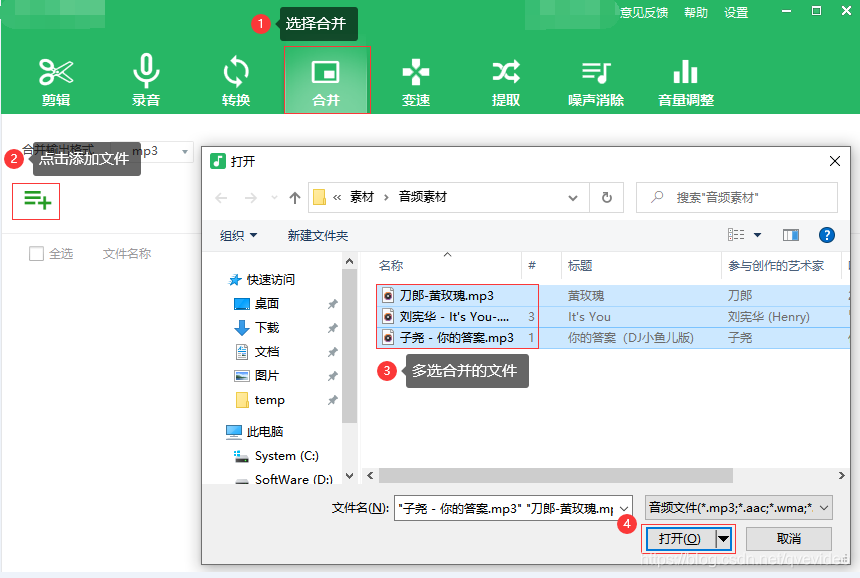Open the 文档 documents folder
The width and height of the screenshot is (860, 578).
pos(267,352)
